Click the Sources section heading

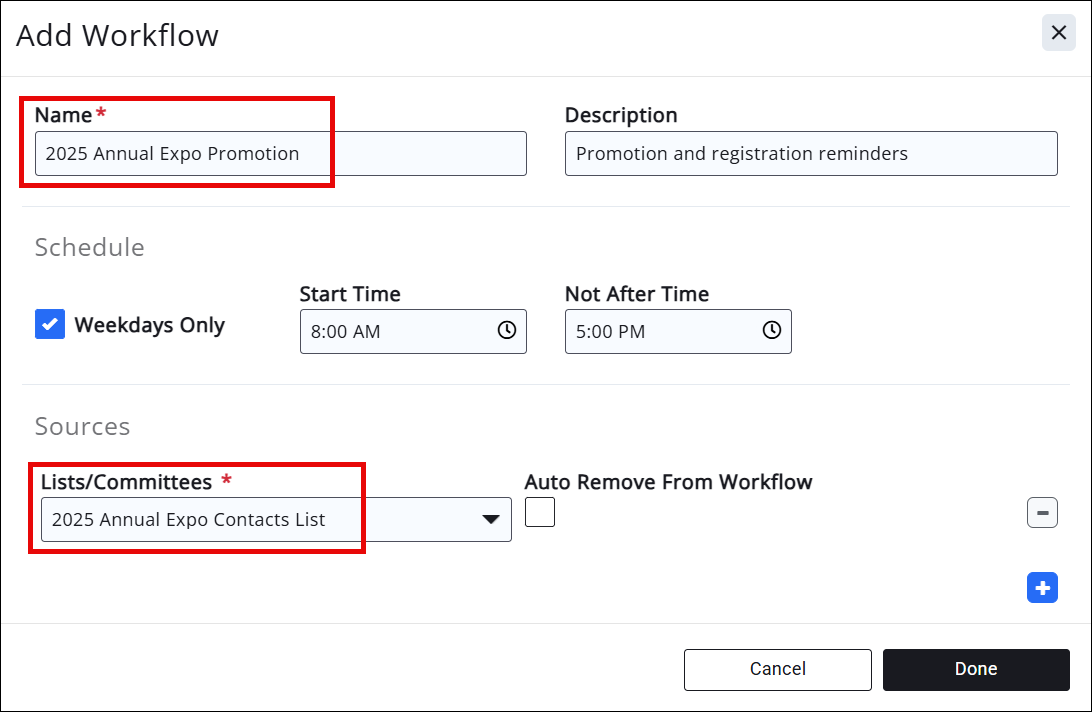(82, 426)
